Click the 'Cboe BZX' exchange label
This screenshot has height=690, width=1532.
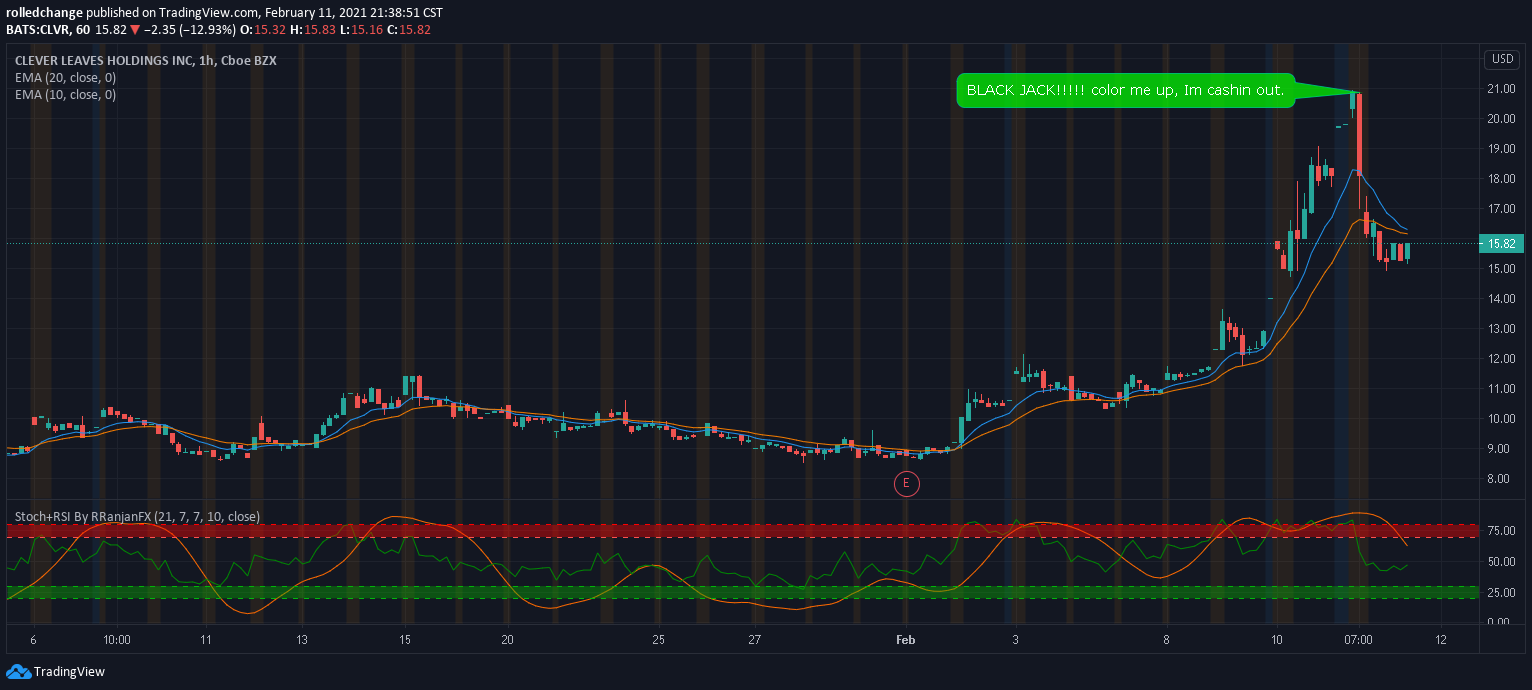(248, 60)
